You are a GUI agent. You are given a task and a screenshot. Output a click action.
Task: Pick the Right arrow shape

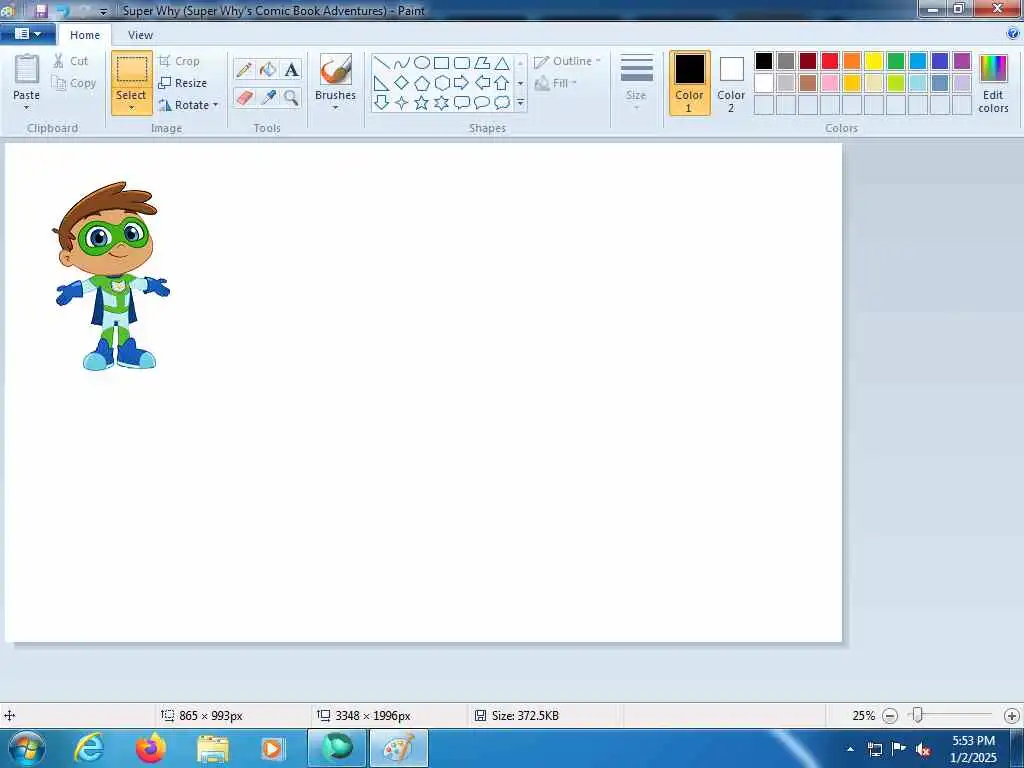462,83
